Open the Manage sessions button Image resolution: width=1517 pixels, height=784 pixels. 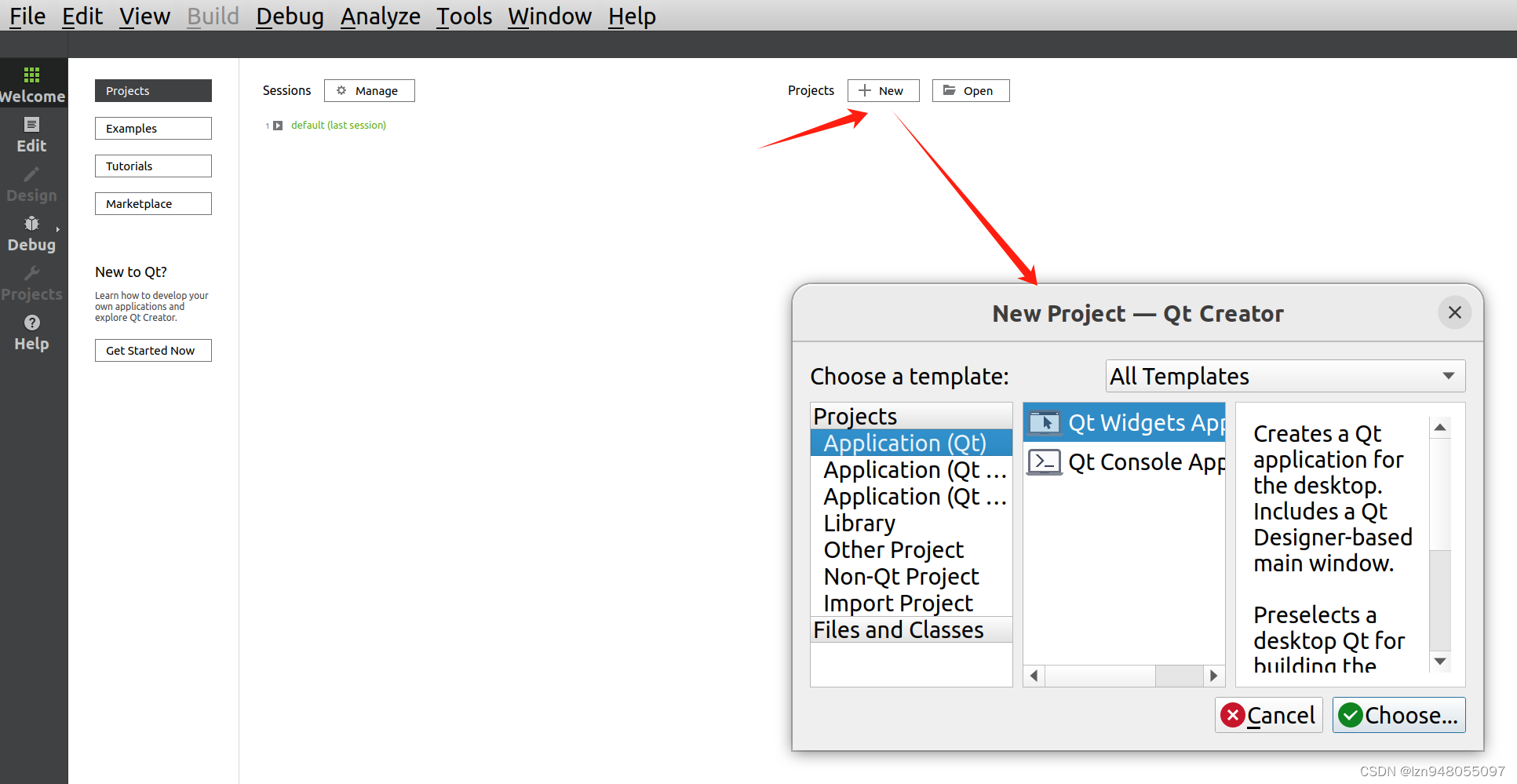pos(370,91)
